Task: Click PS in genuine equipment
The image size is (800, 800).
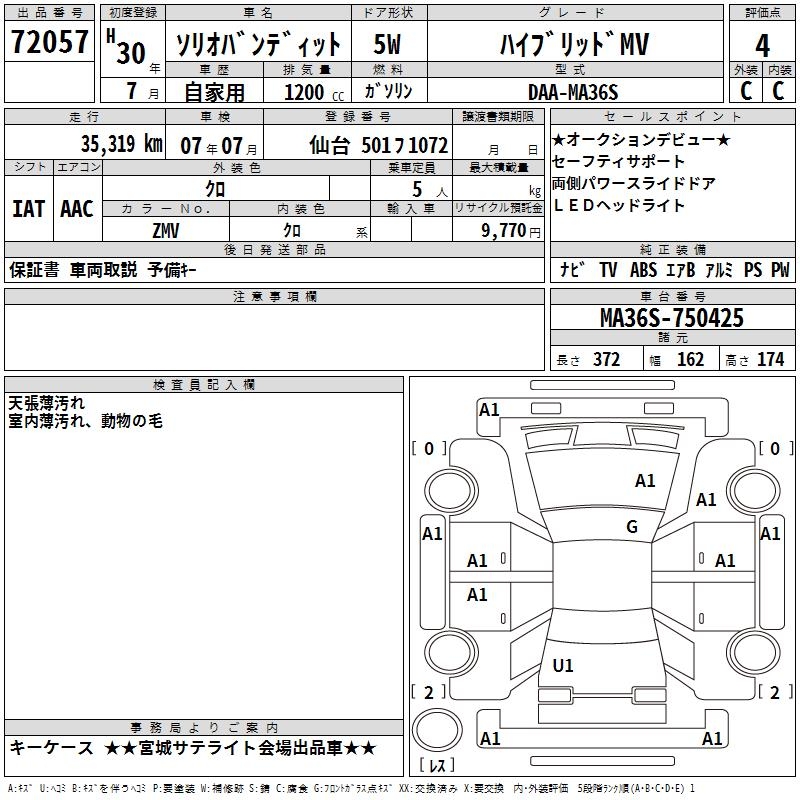Action: click(753, 270)
